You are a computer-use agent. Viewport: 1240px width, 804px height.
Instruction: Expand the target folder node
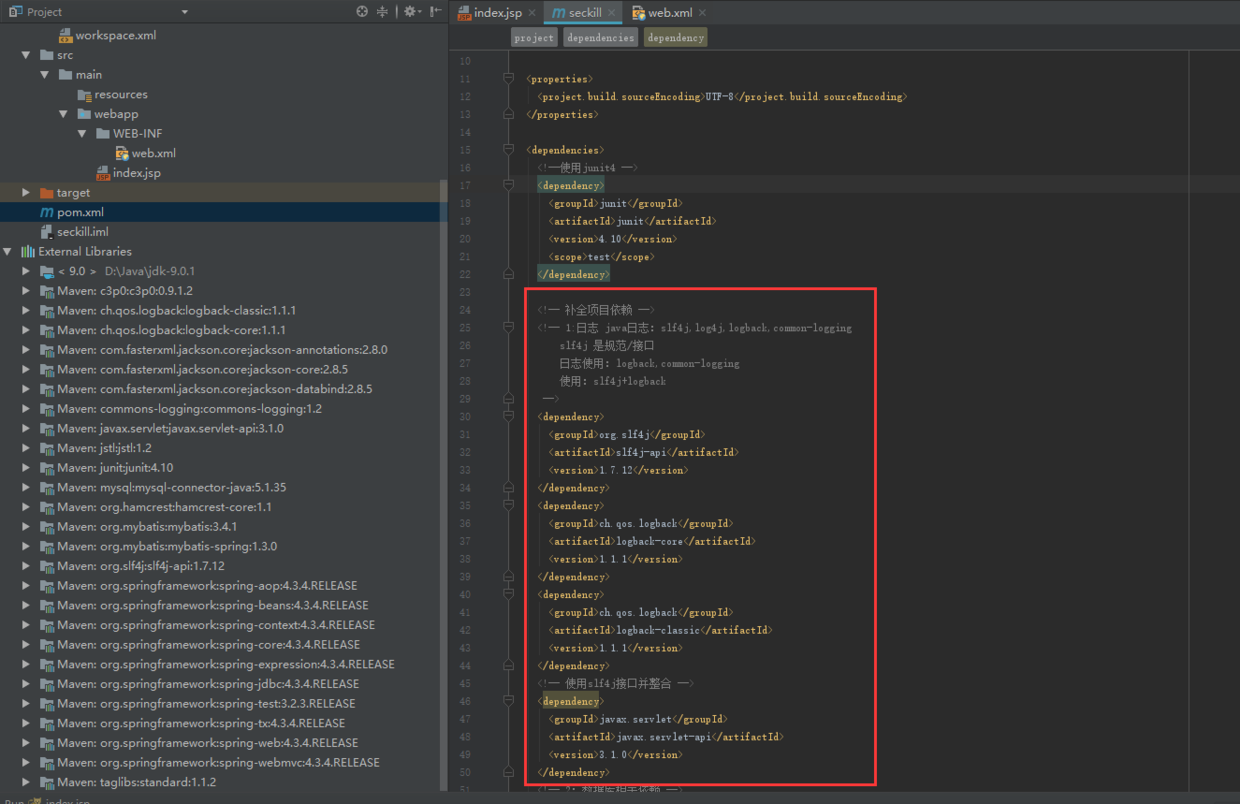(27, 193)
